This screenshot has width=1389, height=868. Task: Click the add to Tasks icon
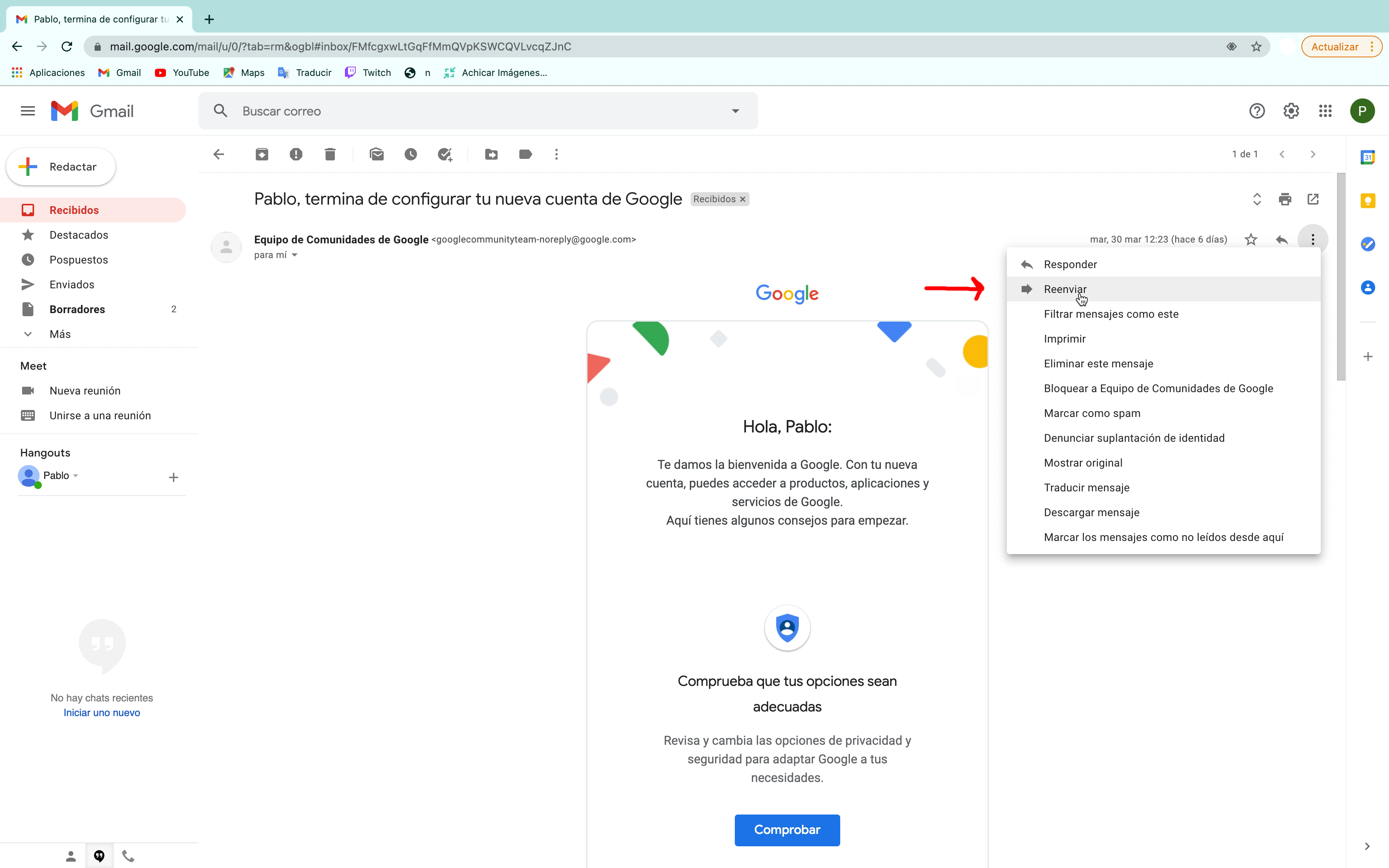445,154
